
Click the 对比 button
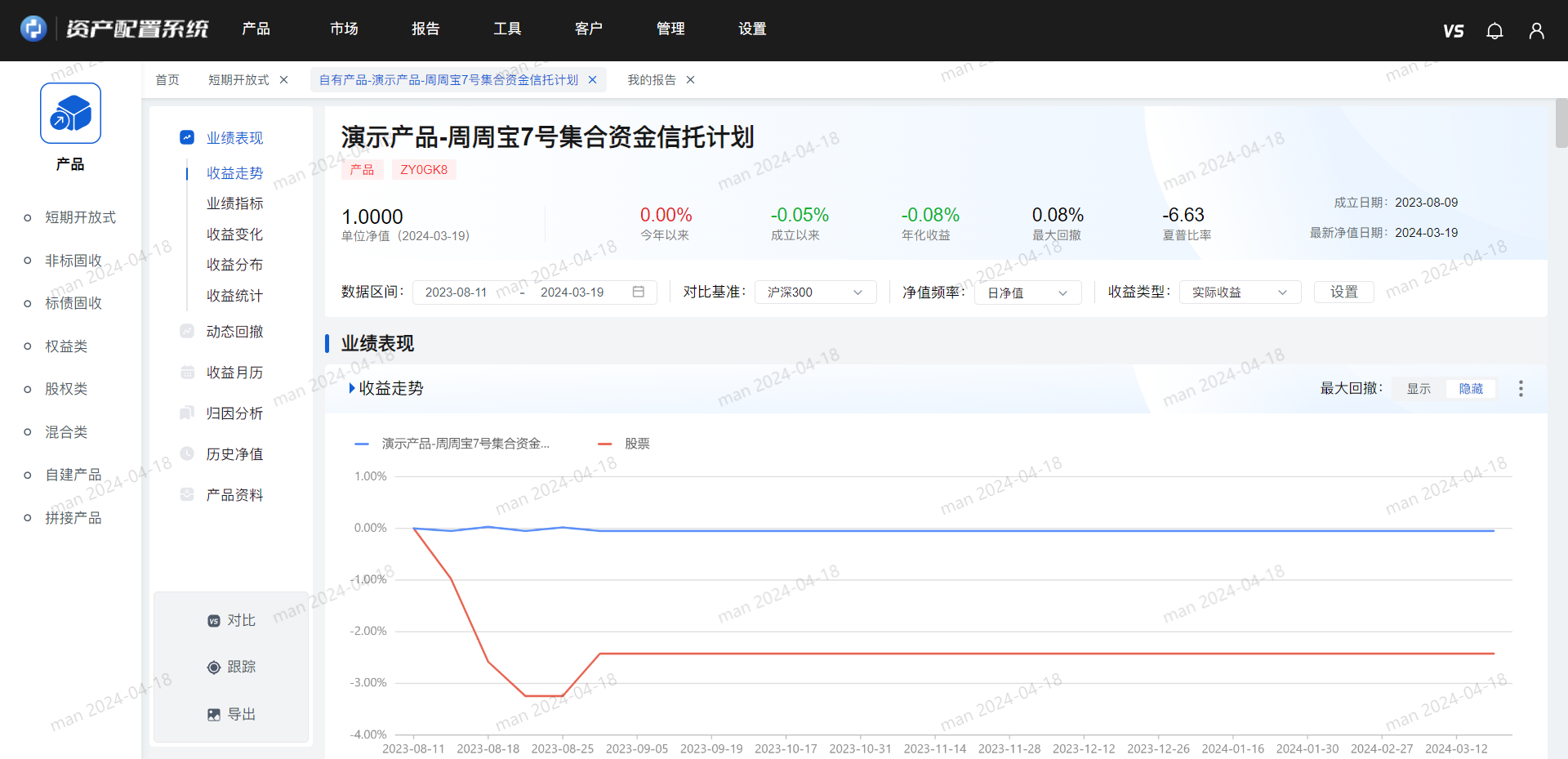[231, 621]
